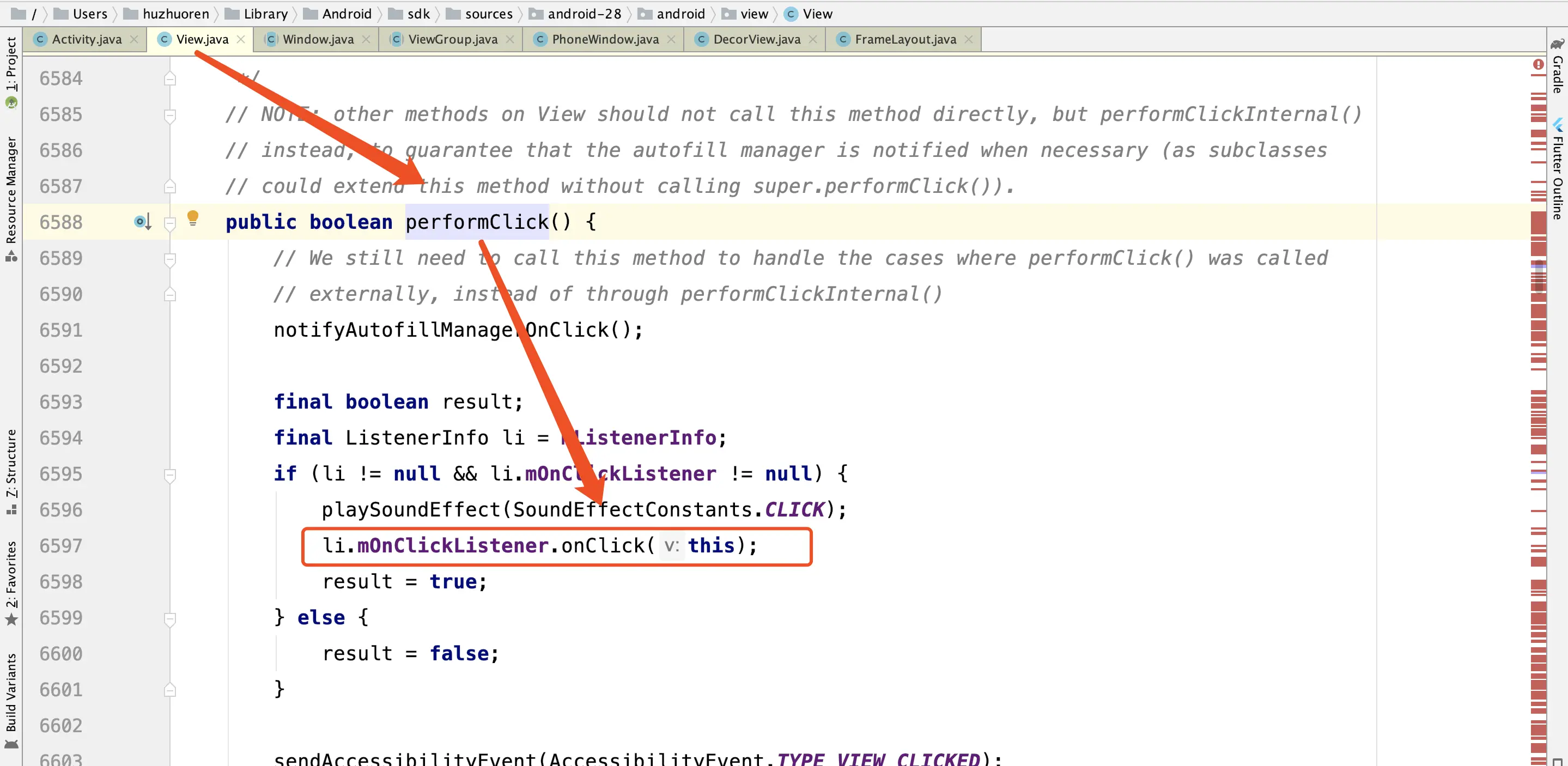Collapse the performClick method fold marker
The height and width of the screenshot is (766, 1568).
pyautogui.click(x=171, y=223)
